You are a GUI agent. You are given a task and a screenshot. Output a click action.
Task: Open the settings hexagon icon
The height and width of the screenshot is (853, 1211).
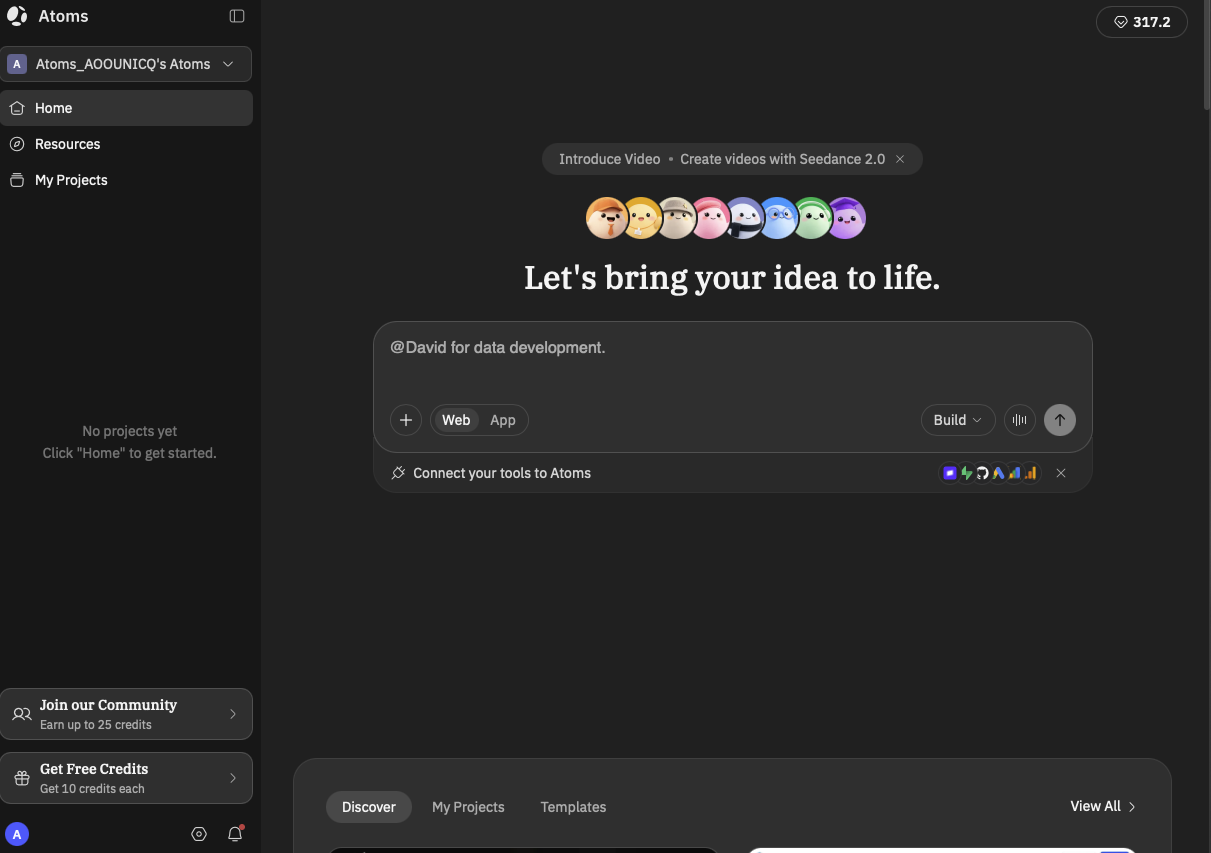point(199,834)
